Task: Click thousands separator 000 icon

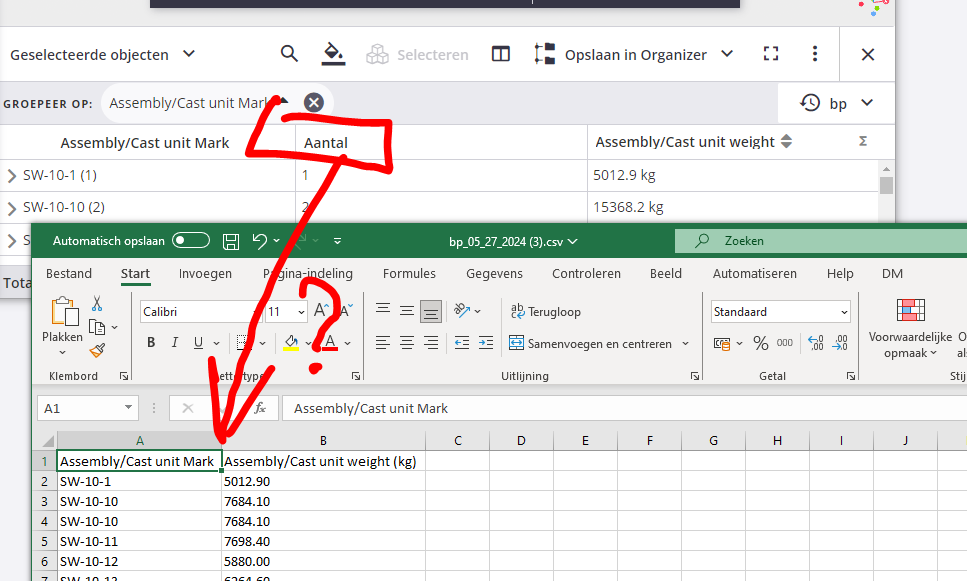Action: coord(784,343)
